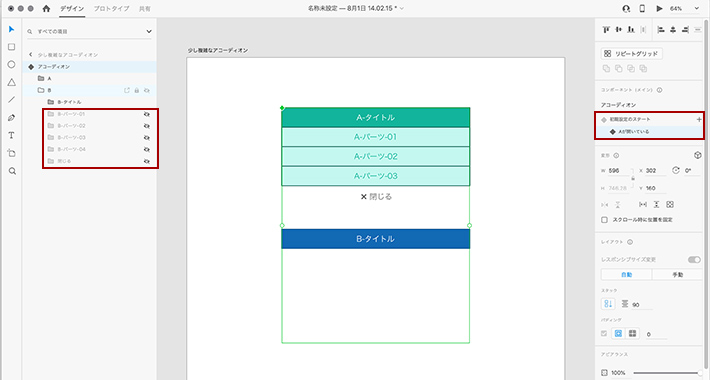Toggle the responsive resize switch
710x380 pixels.
pos(694,260)
